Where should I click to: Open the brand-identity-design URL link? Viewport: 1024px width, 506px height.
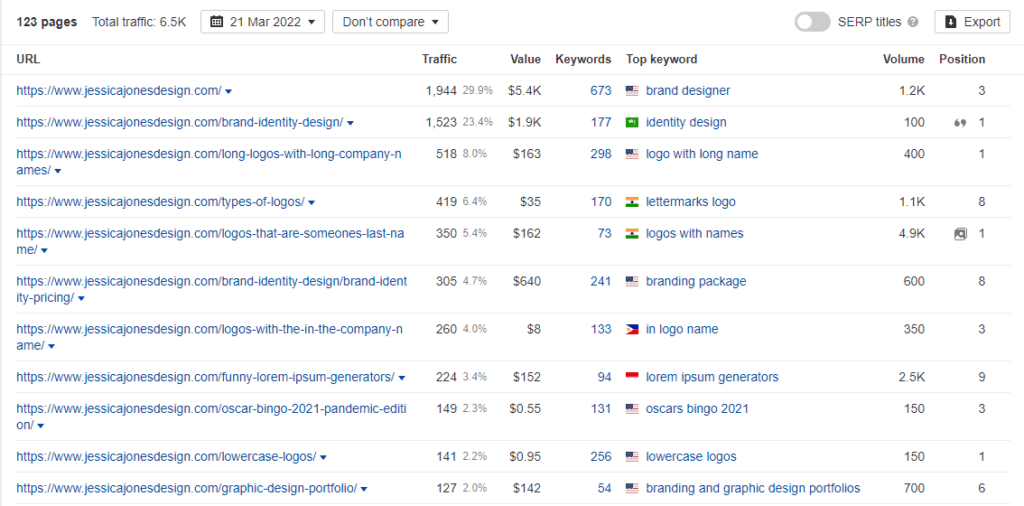pyautogui.click(x=180, y=122)
